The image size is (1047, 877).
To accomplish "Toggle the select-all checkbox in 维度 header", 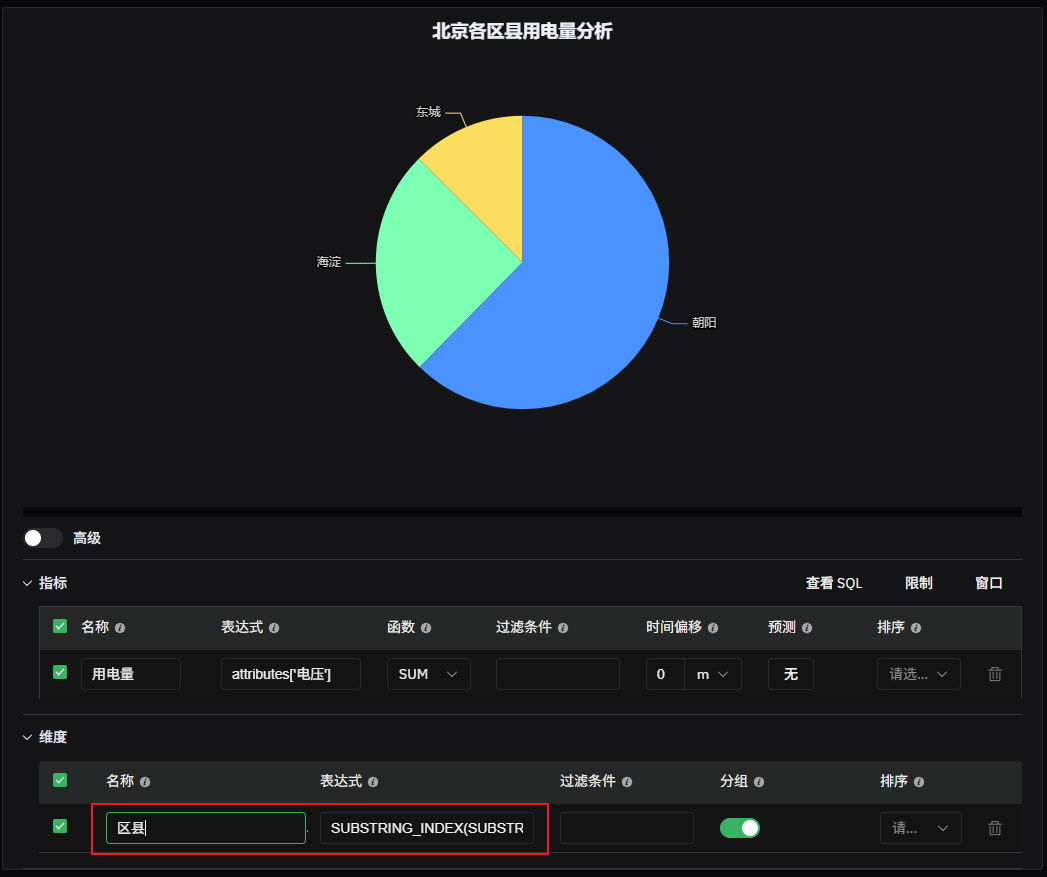I will click(60, 779).
